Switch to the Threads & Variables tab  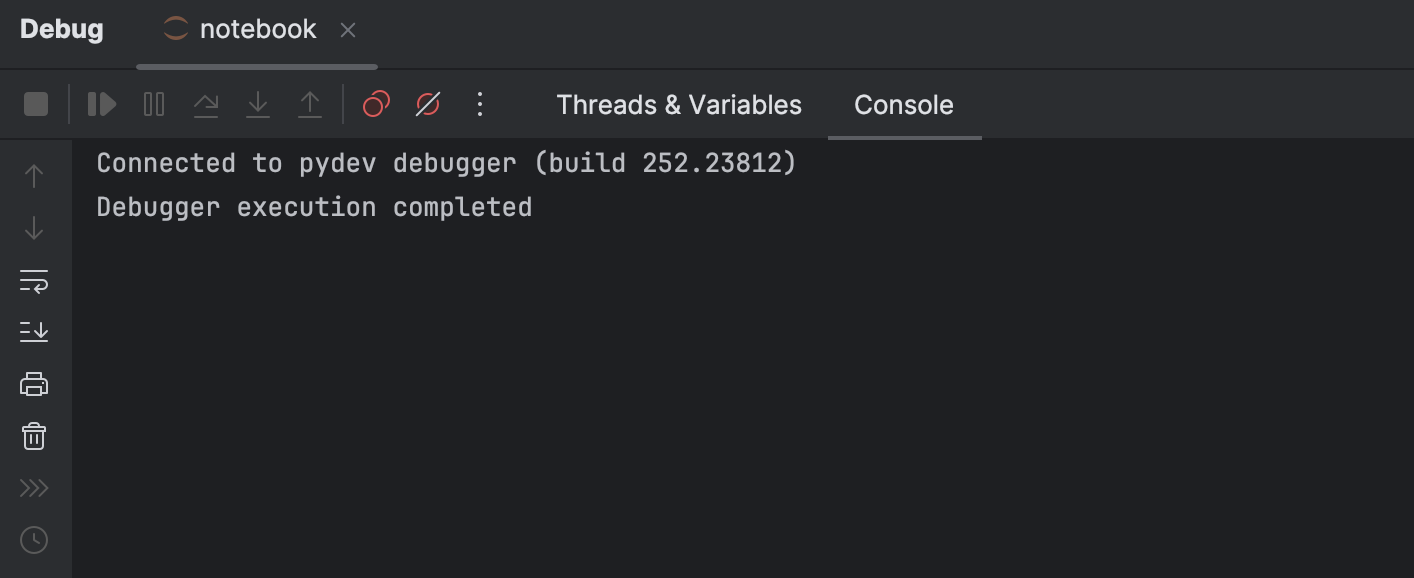pyautogui.click(x=679, y=104)
